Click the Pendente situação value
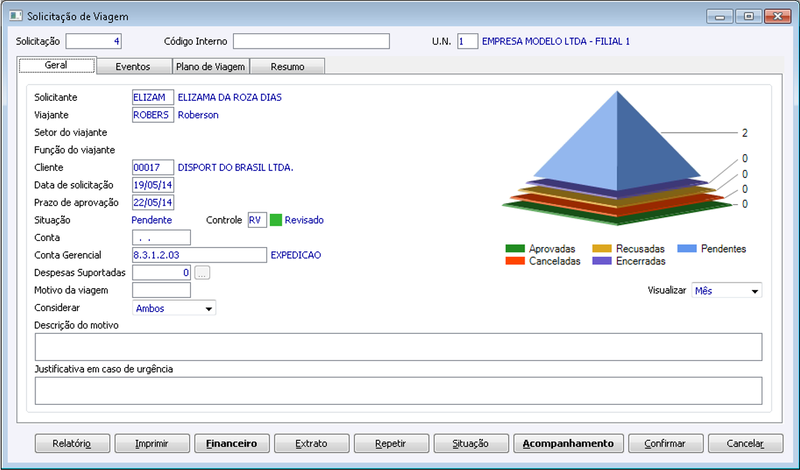Image resolution: width=800 pixels, height=470 pixels. [x=152, y=220]
